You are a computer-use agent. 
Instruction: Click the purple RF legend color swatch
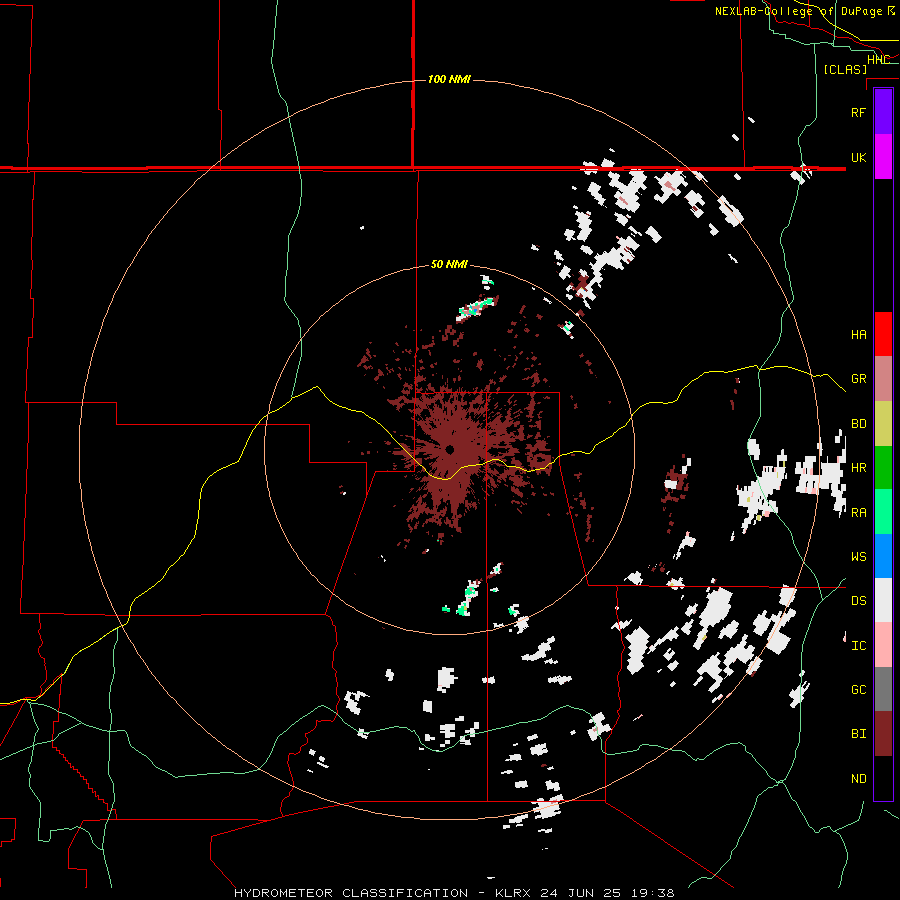click(x=883, y=112)
